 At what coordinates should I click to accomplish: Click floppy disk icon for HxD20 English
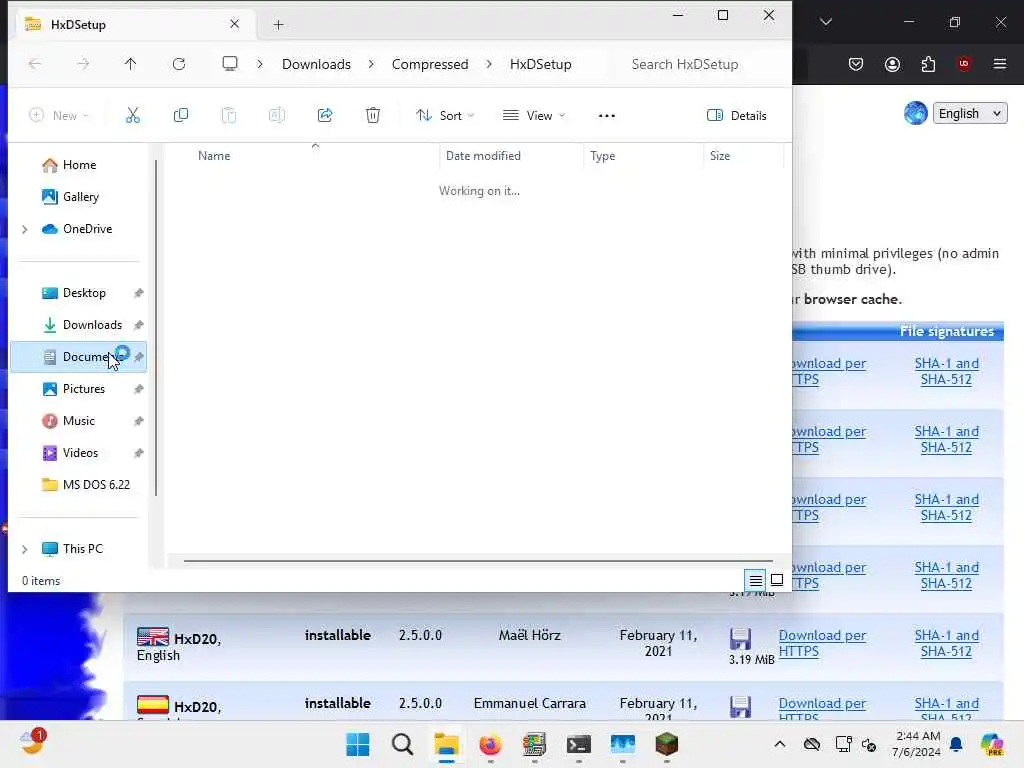(x=741, y=639)
